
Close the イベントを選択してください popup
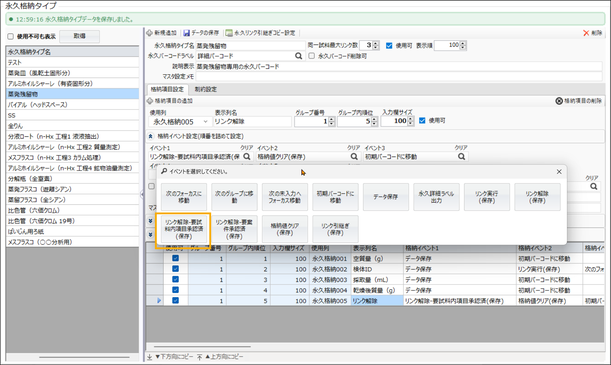(559, 172)
